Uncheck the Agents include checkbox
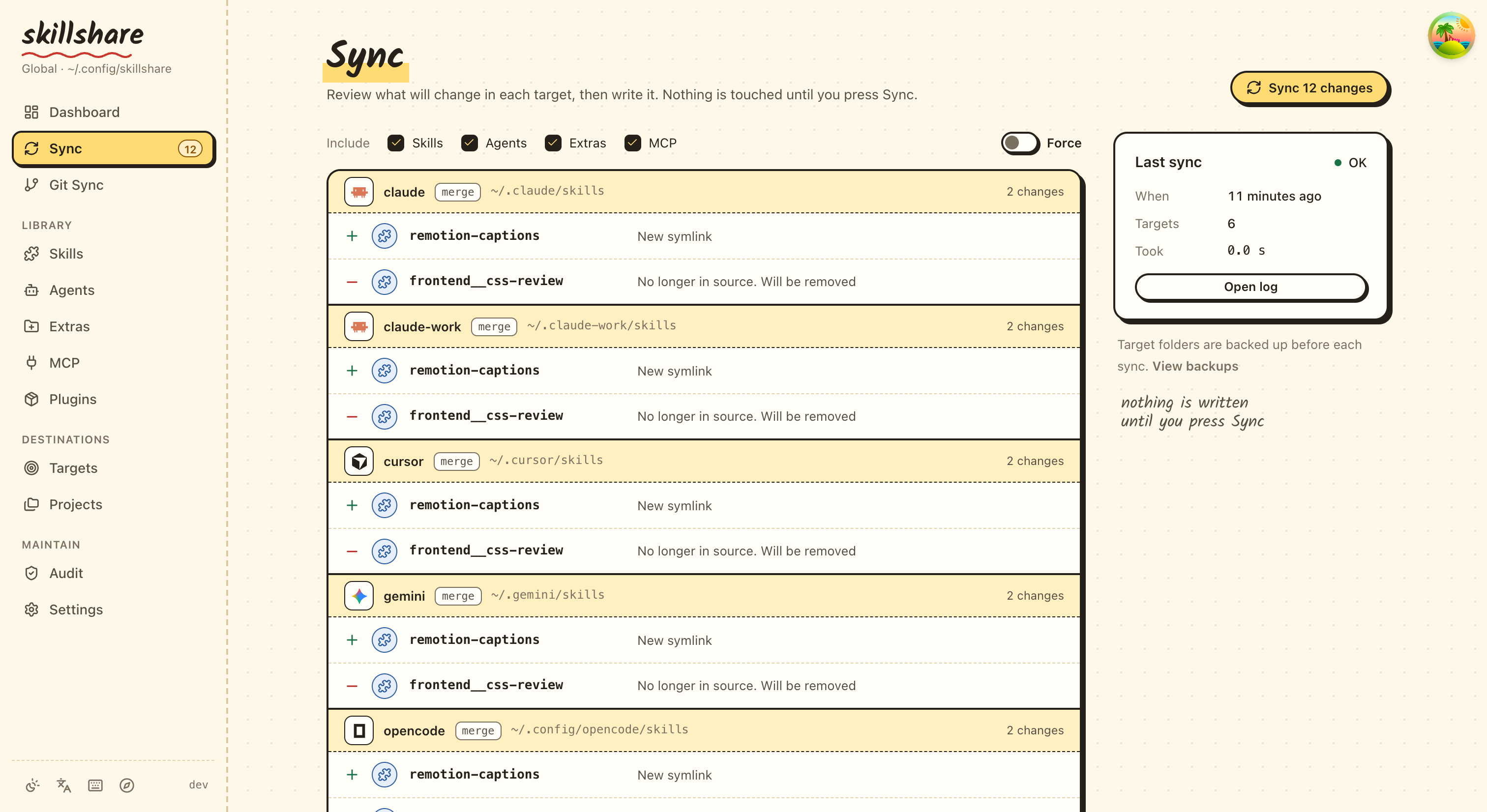This screenshot has height=812, width=1487. (x=469, y=143)
